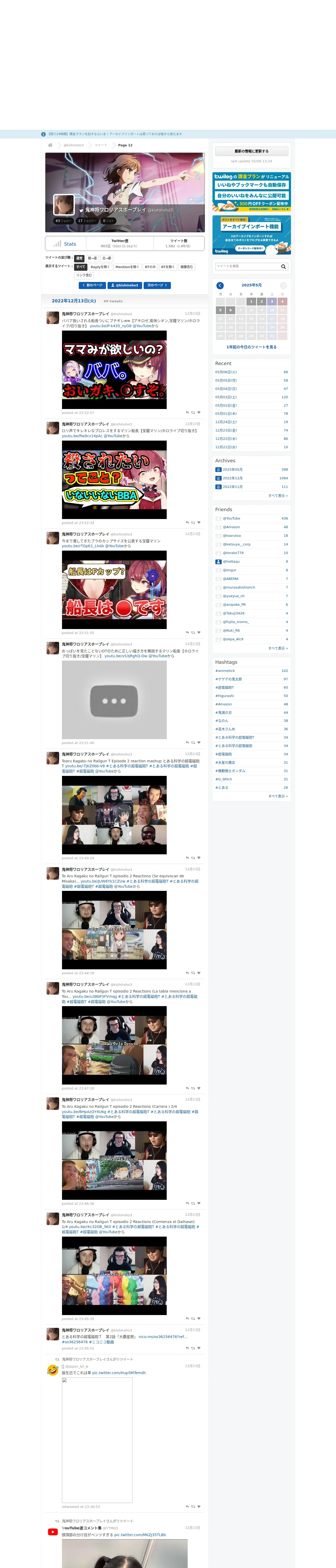Open 船長はFカップ video thumbnail

coord(114,590)
